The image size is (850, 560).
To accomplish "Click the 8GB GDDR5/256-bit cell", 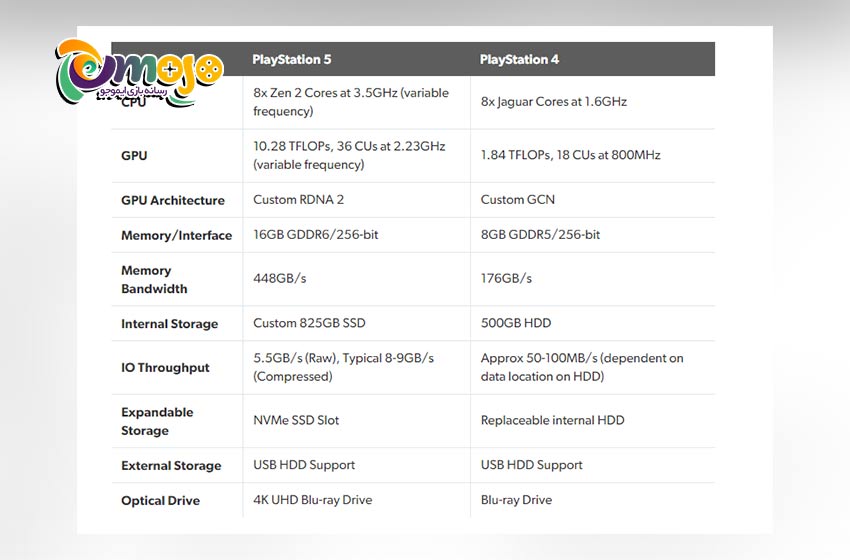I will (540, 235).
